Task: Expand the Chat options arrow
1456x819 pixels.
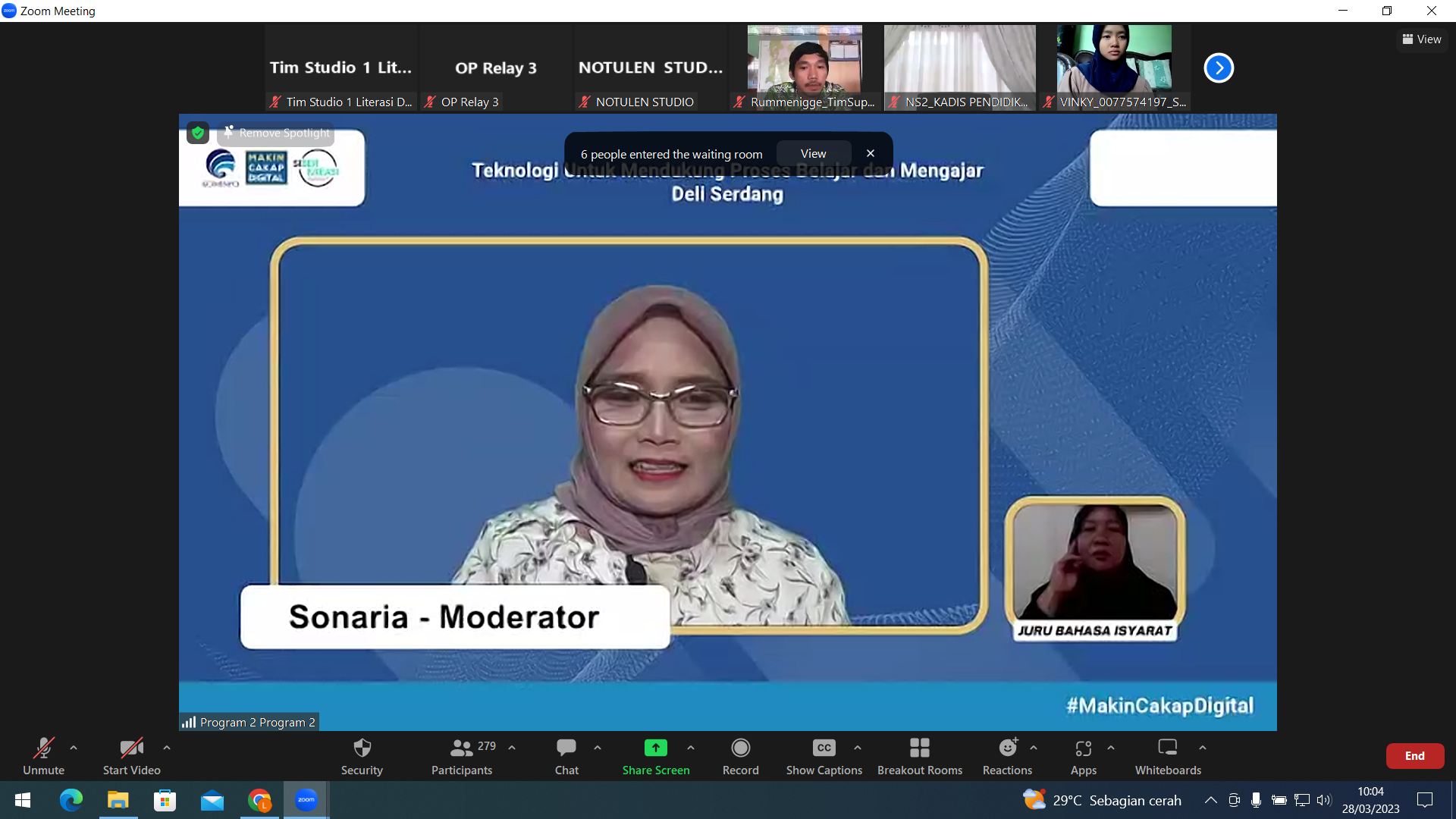Action: click(598, 748)
